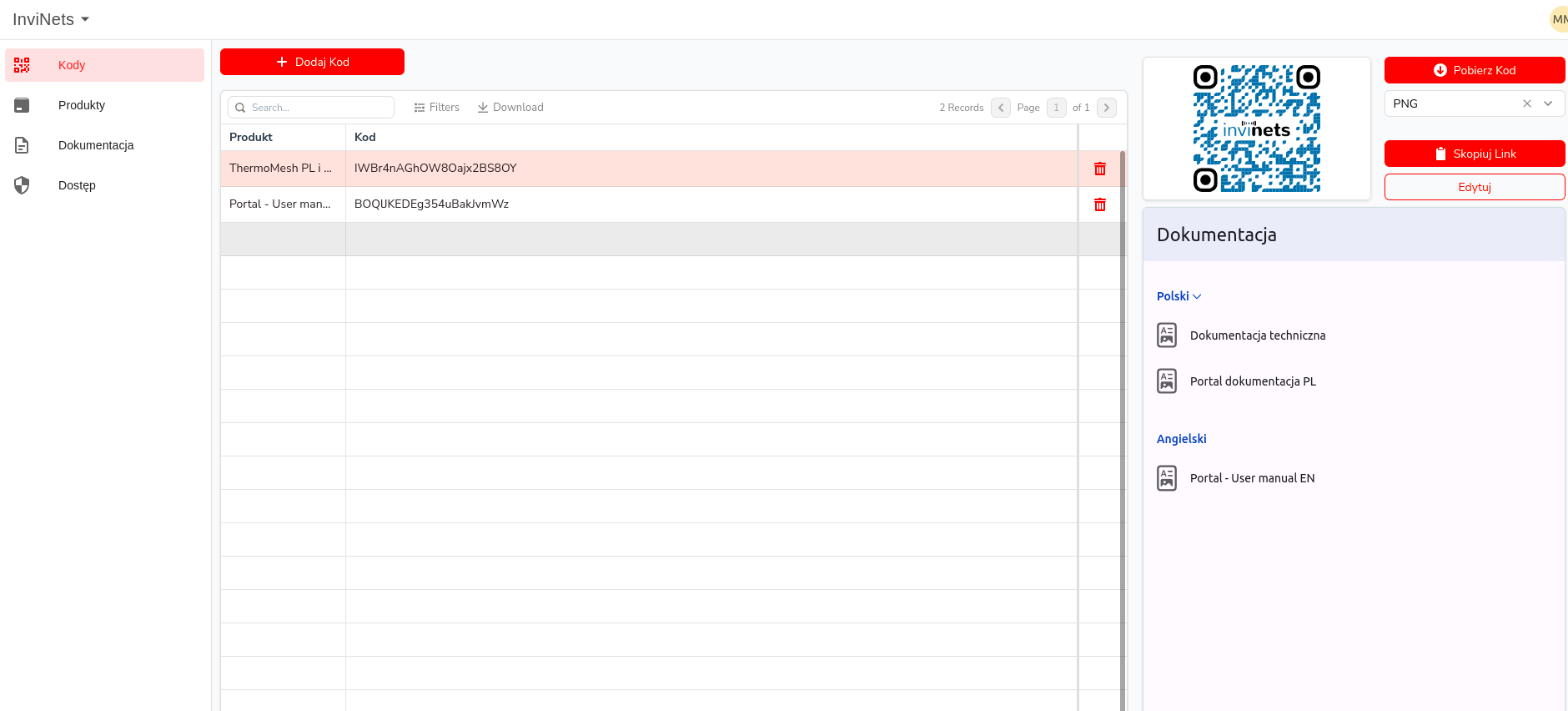Delete the ThermoMesh PL code row
This screenshot has height=711, width=1568.
coord(1100,169)
